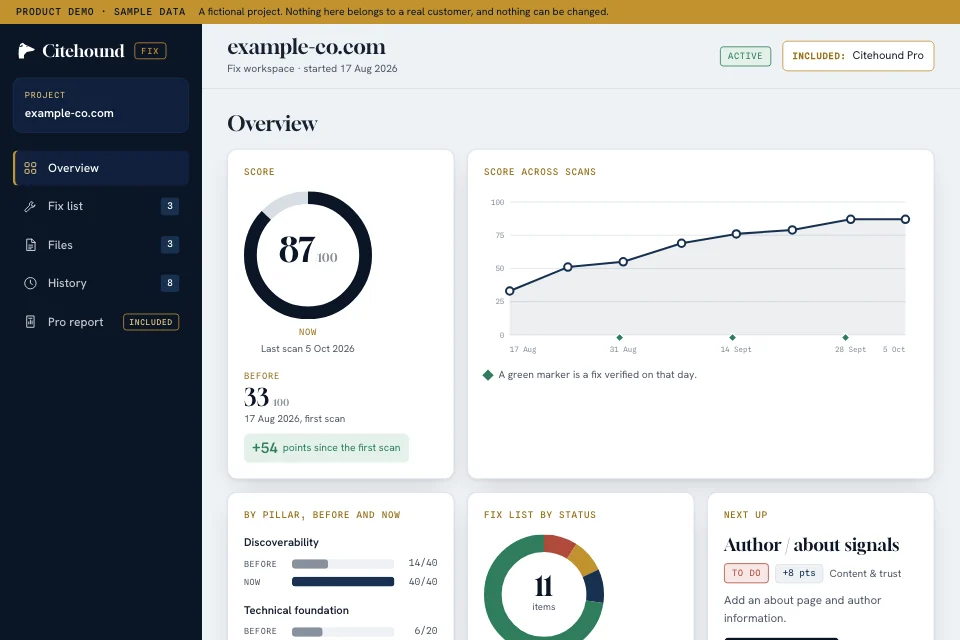Click the "11 items" donut center label

[544, 593]
